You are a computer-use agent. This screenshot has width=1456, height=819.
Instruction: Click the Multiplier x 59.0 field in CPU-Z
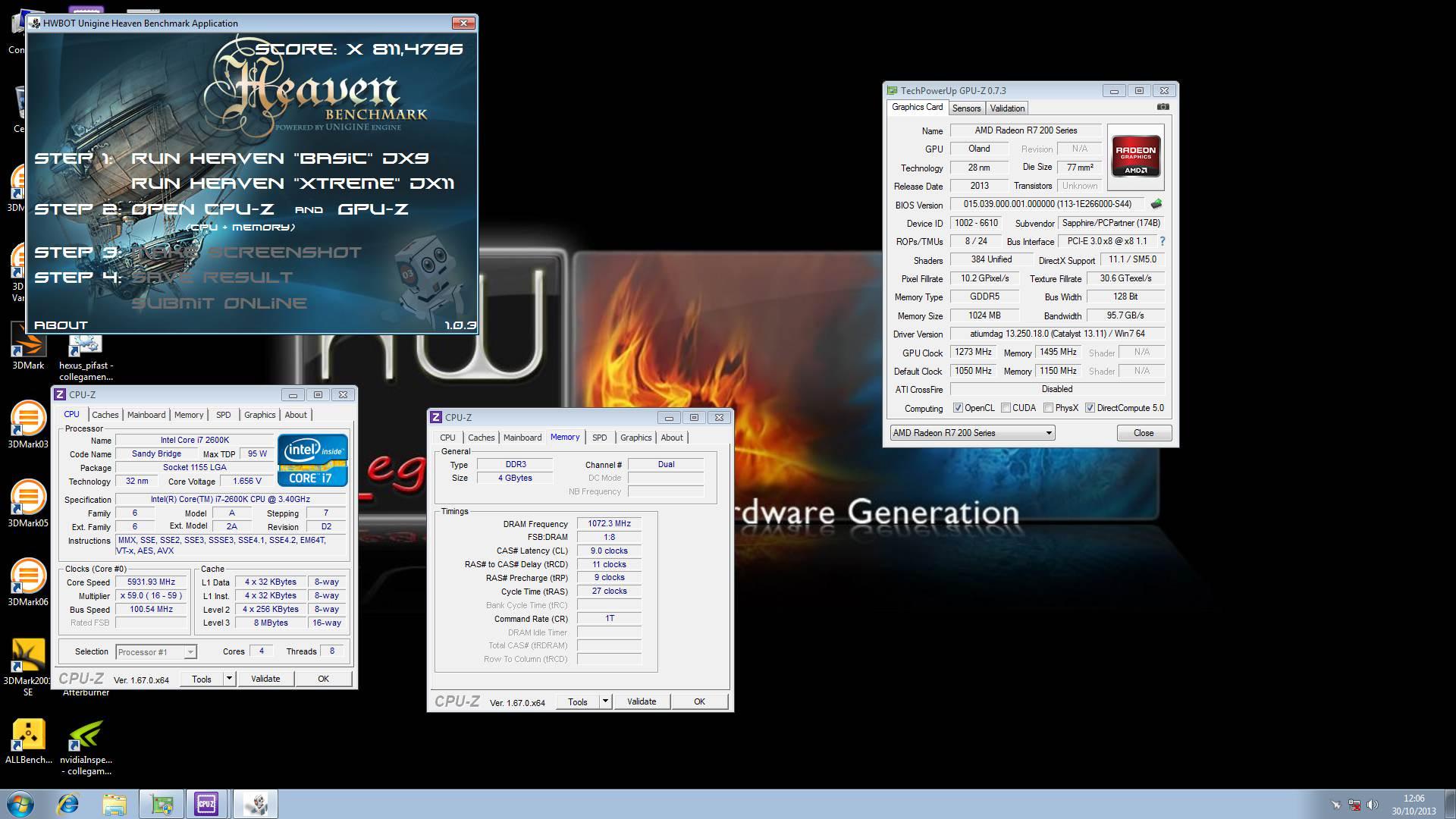pyautogui.click(x=151, y=596)
